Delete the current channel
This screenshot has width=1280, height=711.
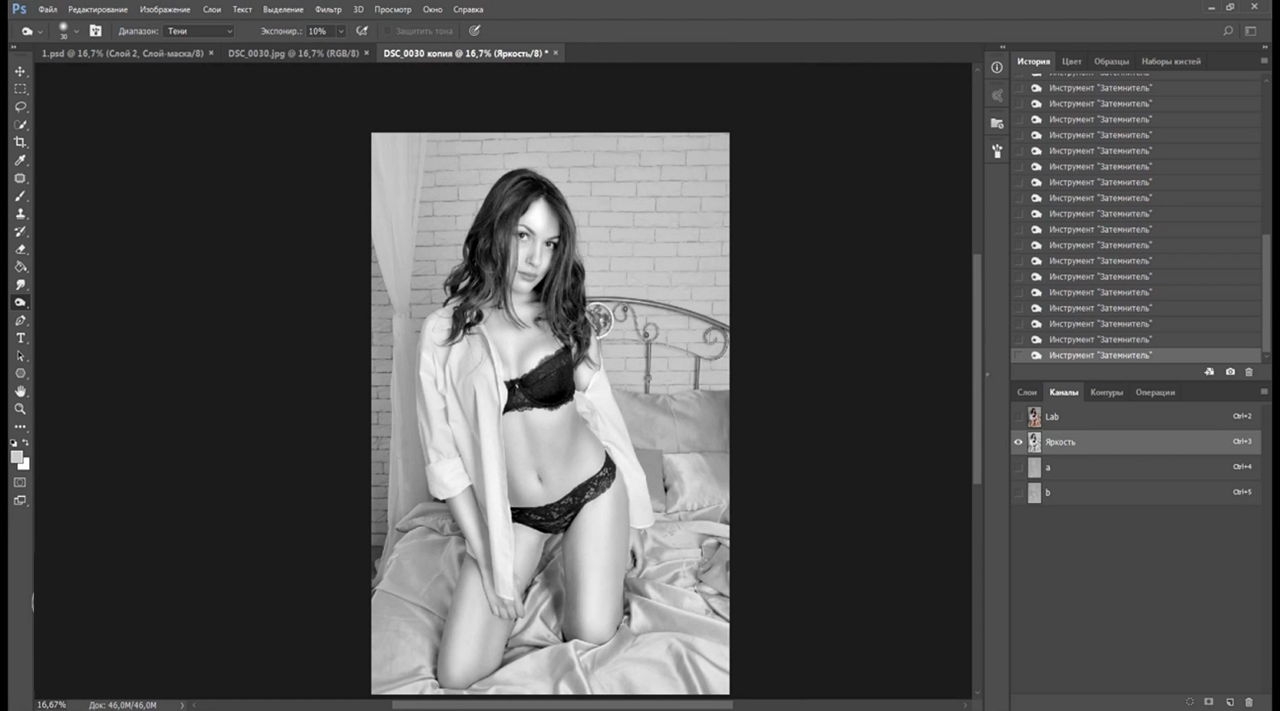point(1249,703)
